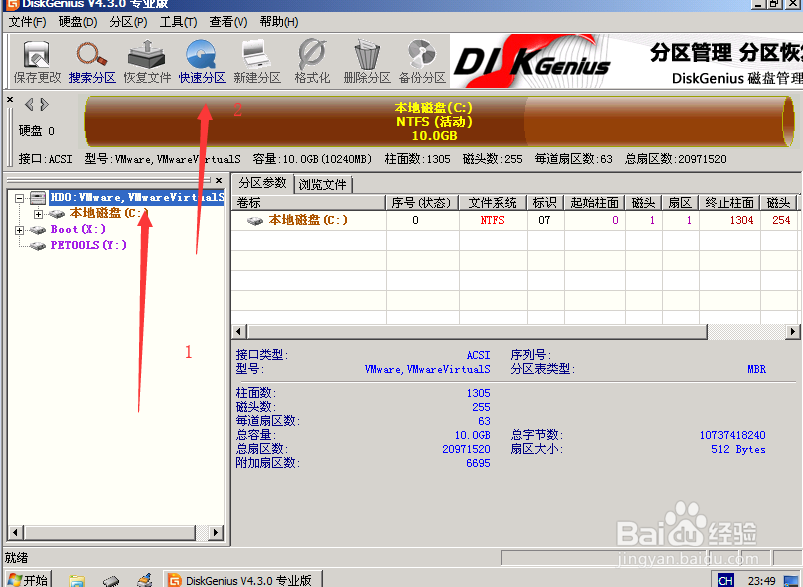
Task: Open the 查看(V) menu
Action: click(228, 22)
